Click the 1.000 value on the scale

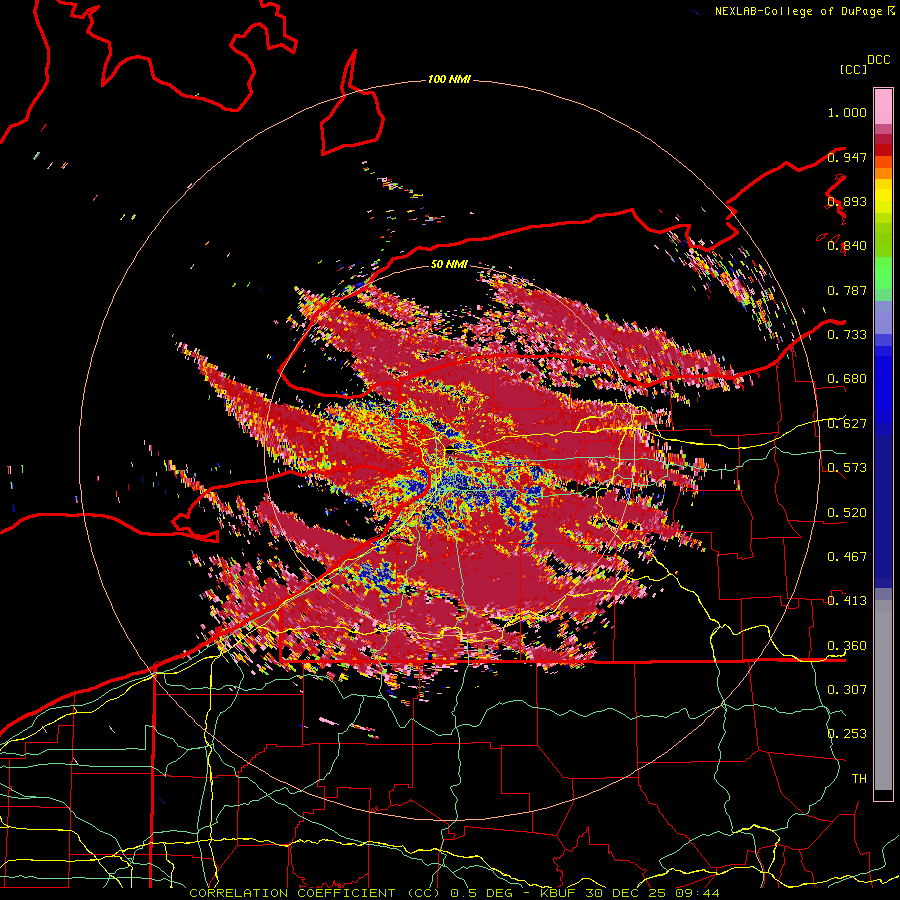click(x=847, y=112)
